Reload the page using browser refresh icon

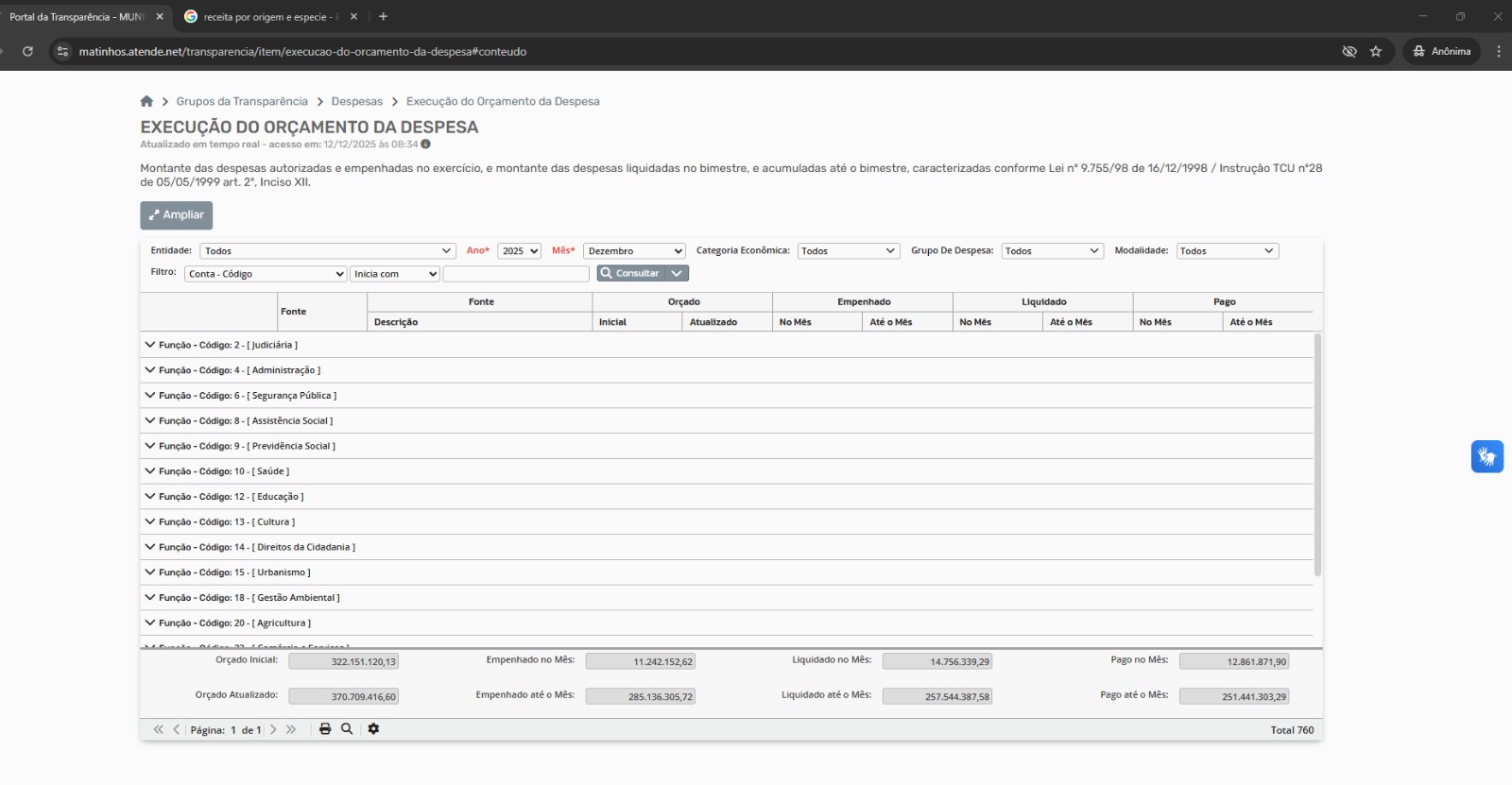click(x=27, y=52)
